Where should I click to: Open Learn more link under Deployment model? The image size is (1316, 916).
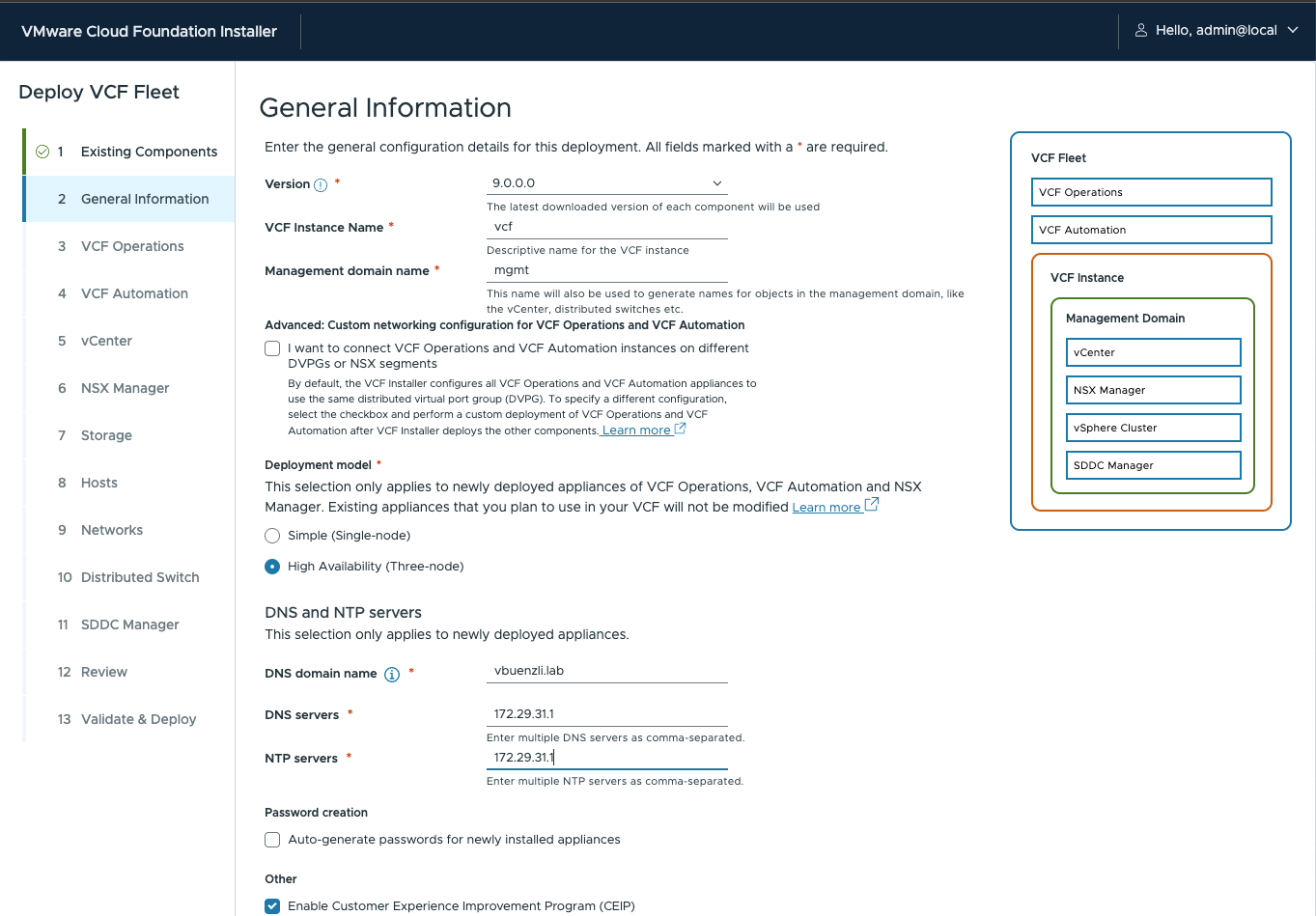(x=826, y=508)
